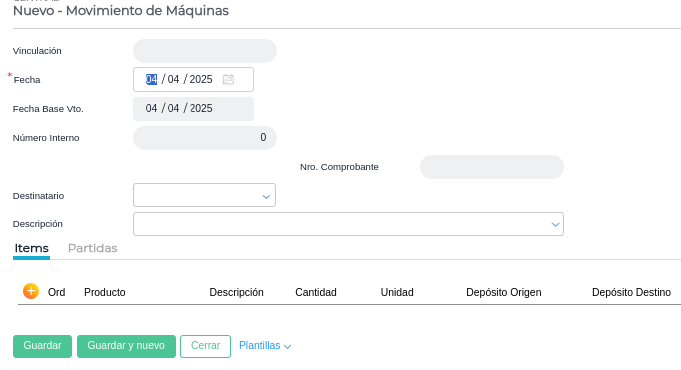Switch to the Partidas tab
Image resolution: width=681 pixels, height=370 pixels.
pos(93,248)
